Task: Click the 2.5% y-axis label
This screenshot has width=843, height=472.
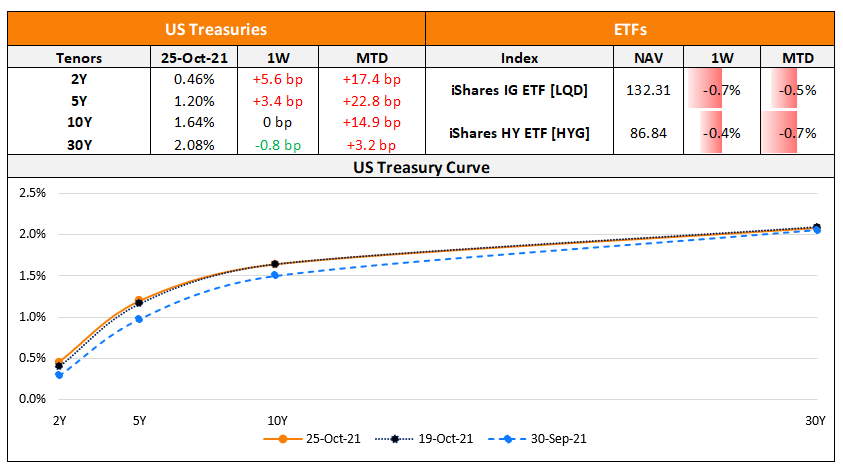Action: [34, 193]
